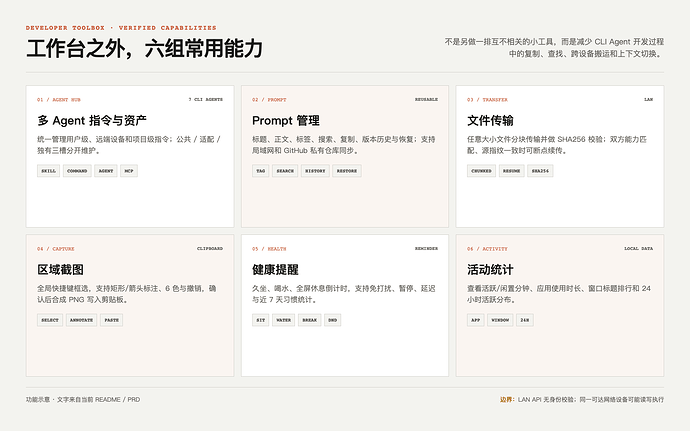Click the description mentioning PNG 写入剪贴板
The height and width of the screenshot is (431, 690).
127,294
